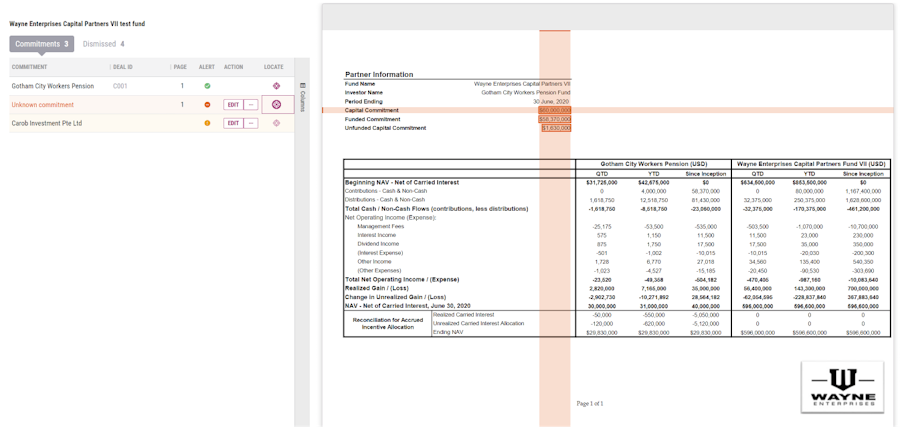Select Carob Investment Pte Ltd name
The width and height of the screenshot is (900, 427).
[x=46, y=123]
